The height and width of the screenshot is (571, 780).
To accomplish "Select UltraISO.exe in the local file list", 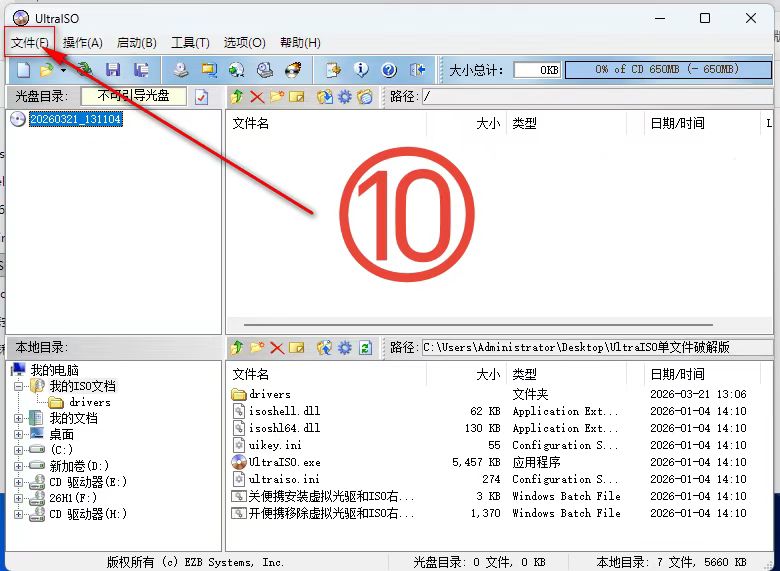I will [x=285, y=462].
